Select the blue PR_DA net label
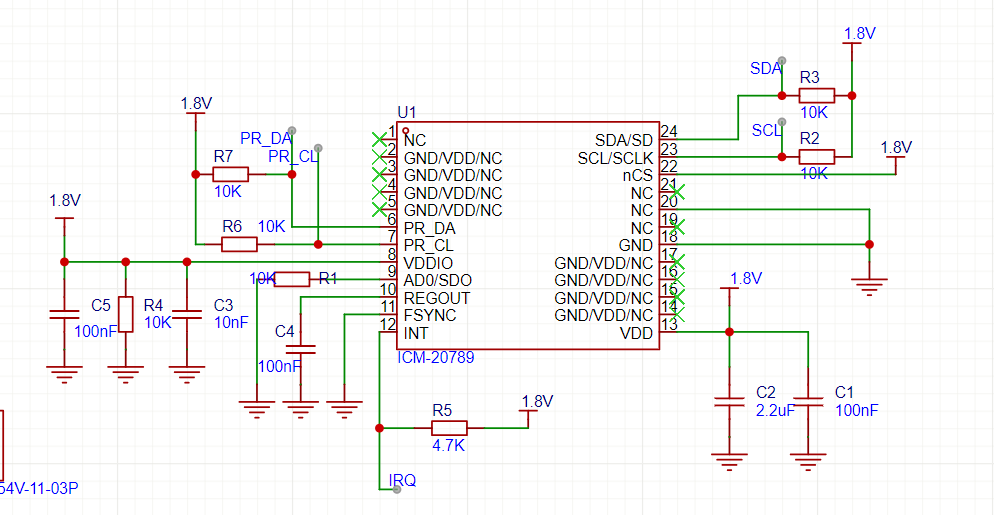 coord(266,138)
